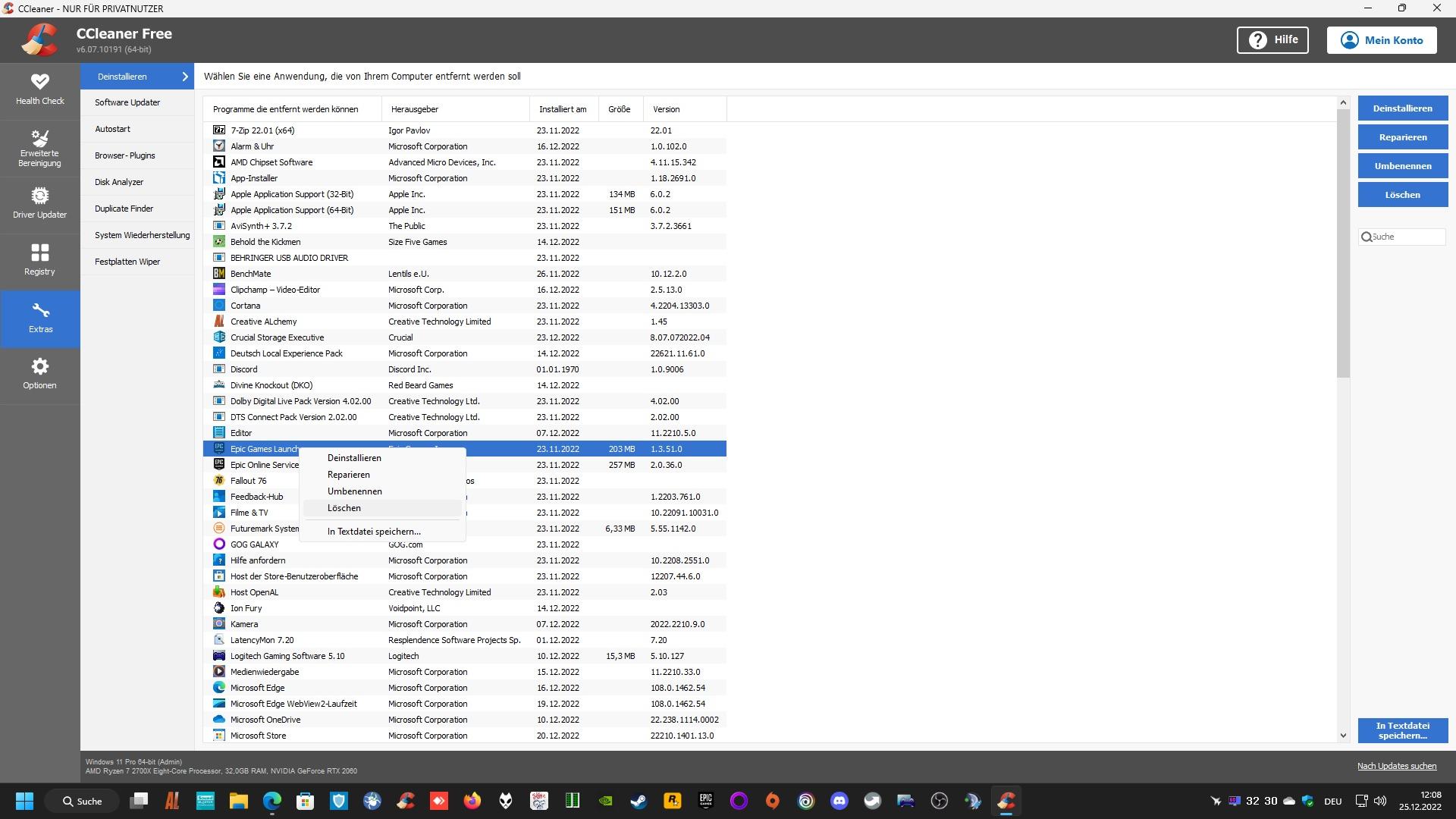1456x819 pixels.
Task: Launch Steam from the taskbar
Action: 639,801
